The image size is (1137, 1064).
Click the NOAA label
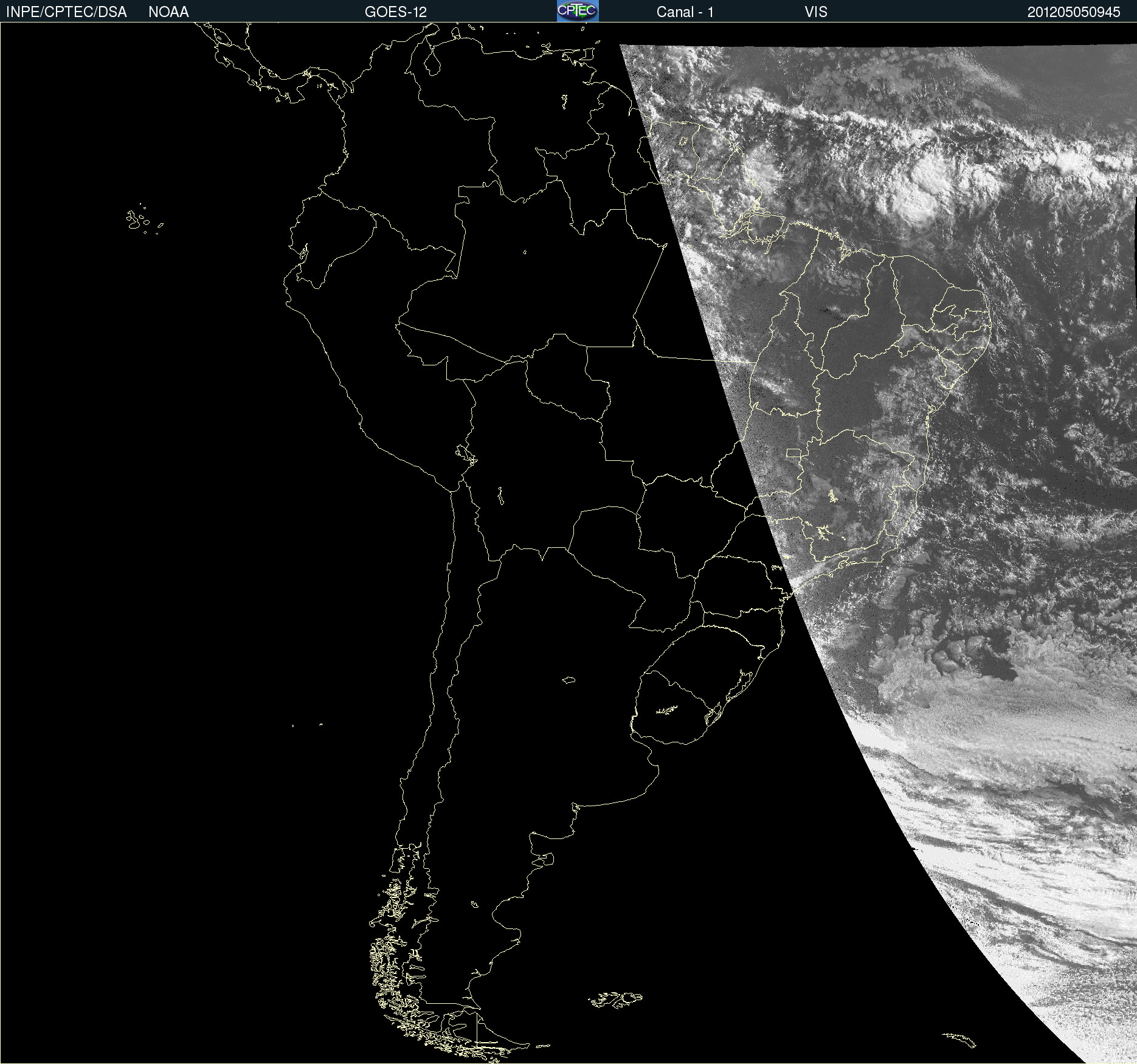(168, 12)
